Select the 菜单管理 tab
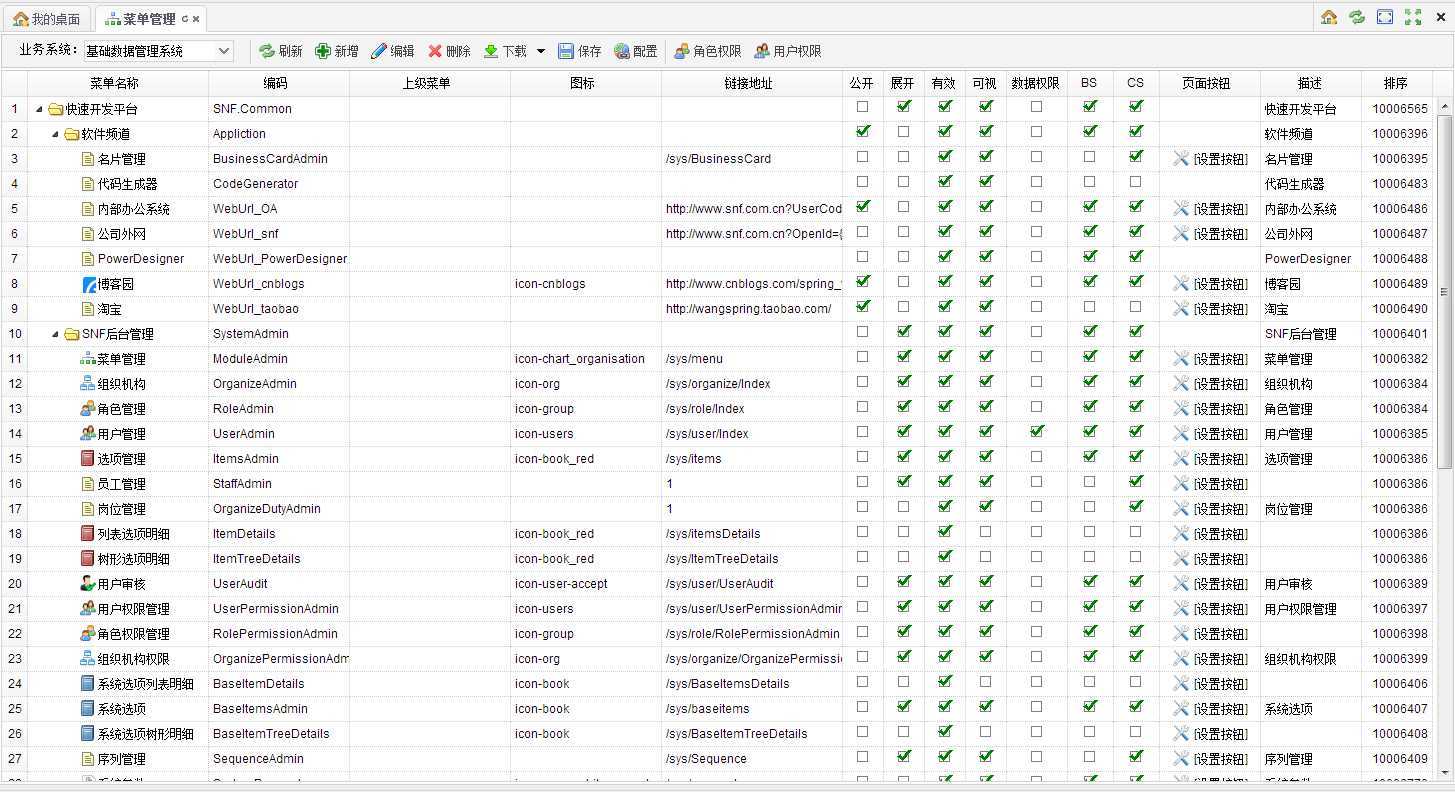1455x792 pixels. point(148,19)
